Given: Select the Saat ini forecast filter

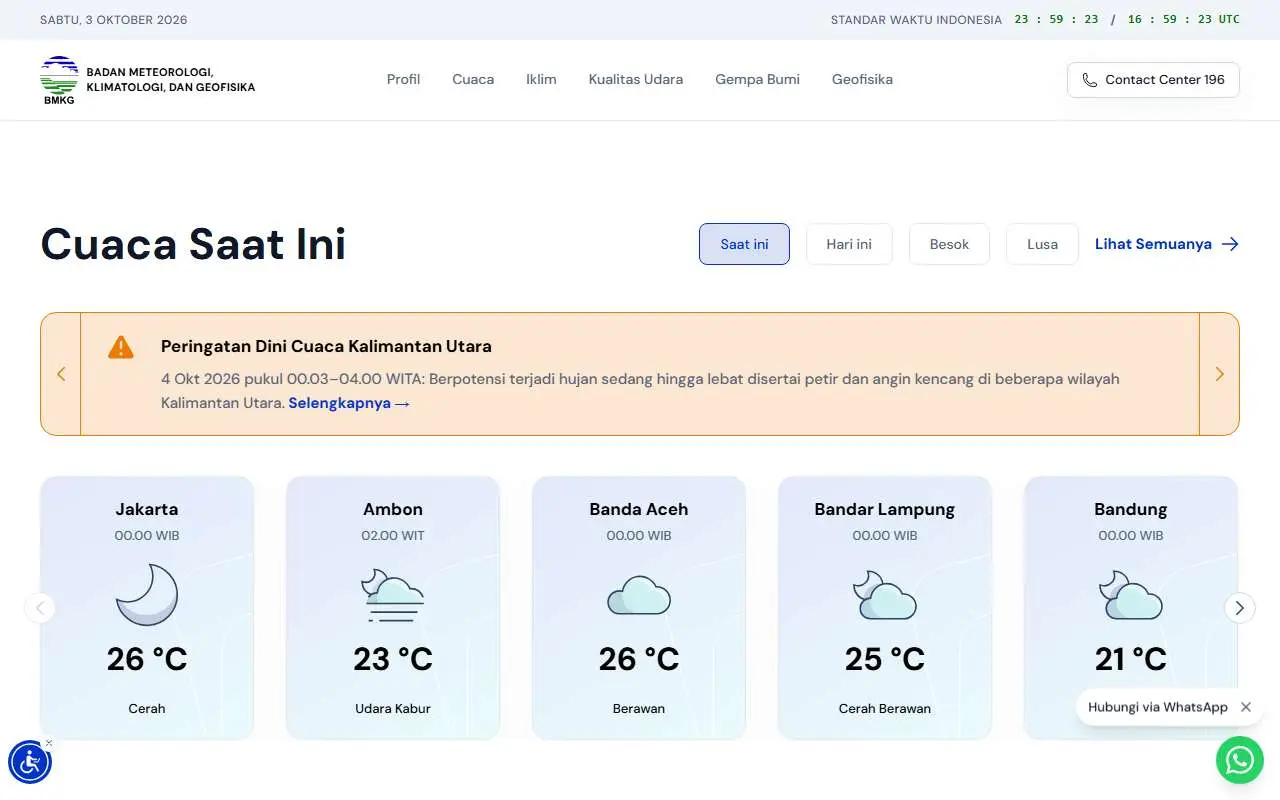Looking at the screenshot, I should pyautogui.click(x=744, y=244).
